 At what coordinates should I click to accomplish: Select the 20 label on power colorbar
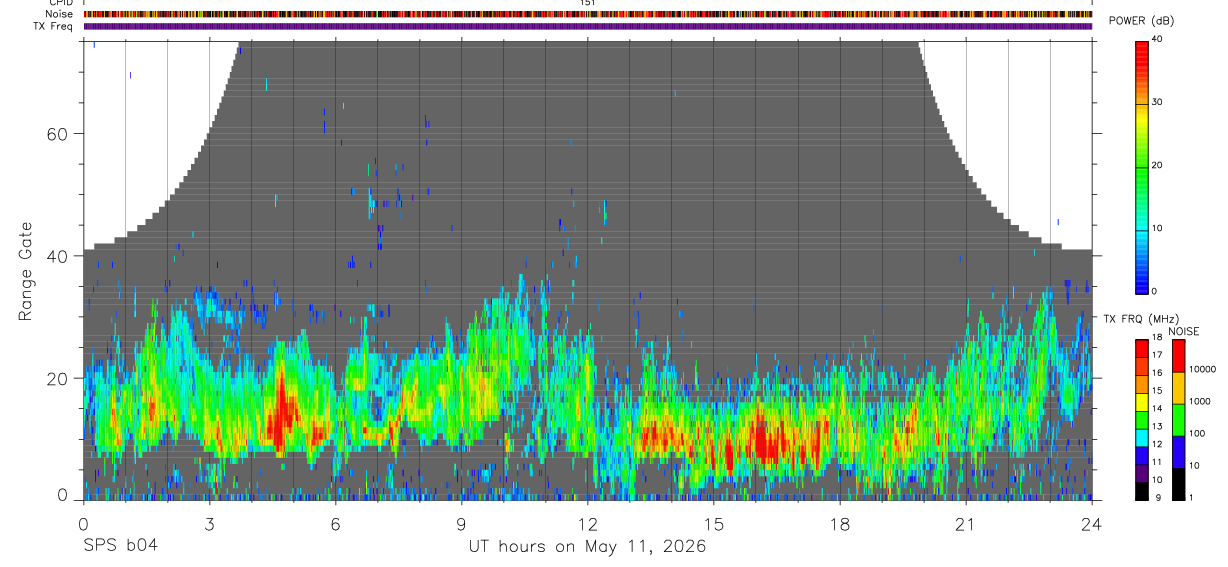click(x=1158, y=165)
